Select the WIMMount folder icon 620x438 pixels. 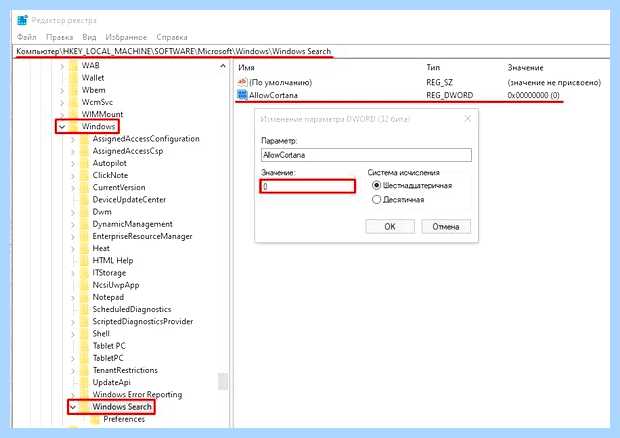pos(74,115)
